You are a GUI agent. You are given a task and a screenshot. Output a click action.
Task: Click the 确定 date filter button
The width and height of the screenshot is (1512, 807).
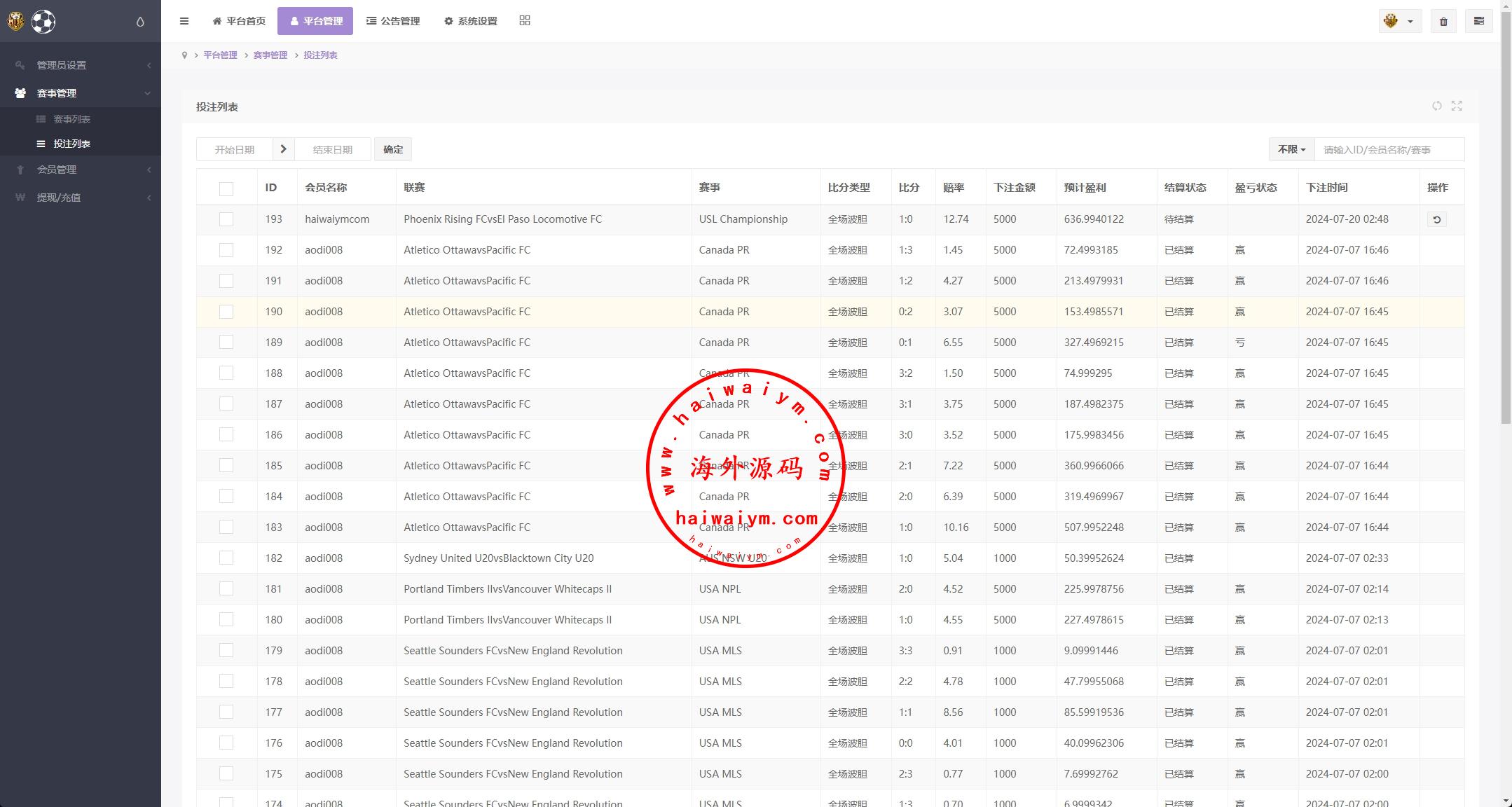point(393,149)
